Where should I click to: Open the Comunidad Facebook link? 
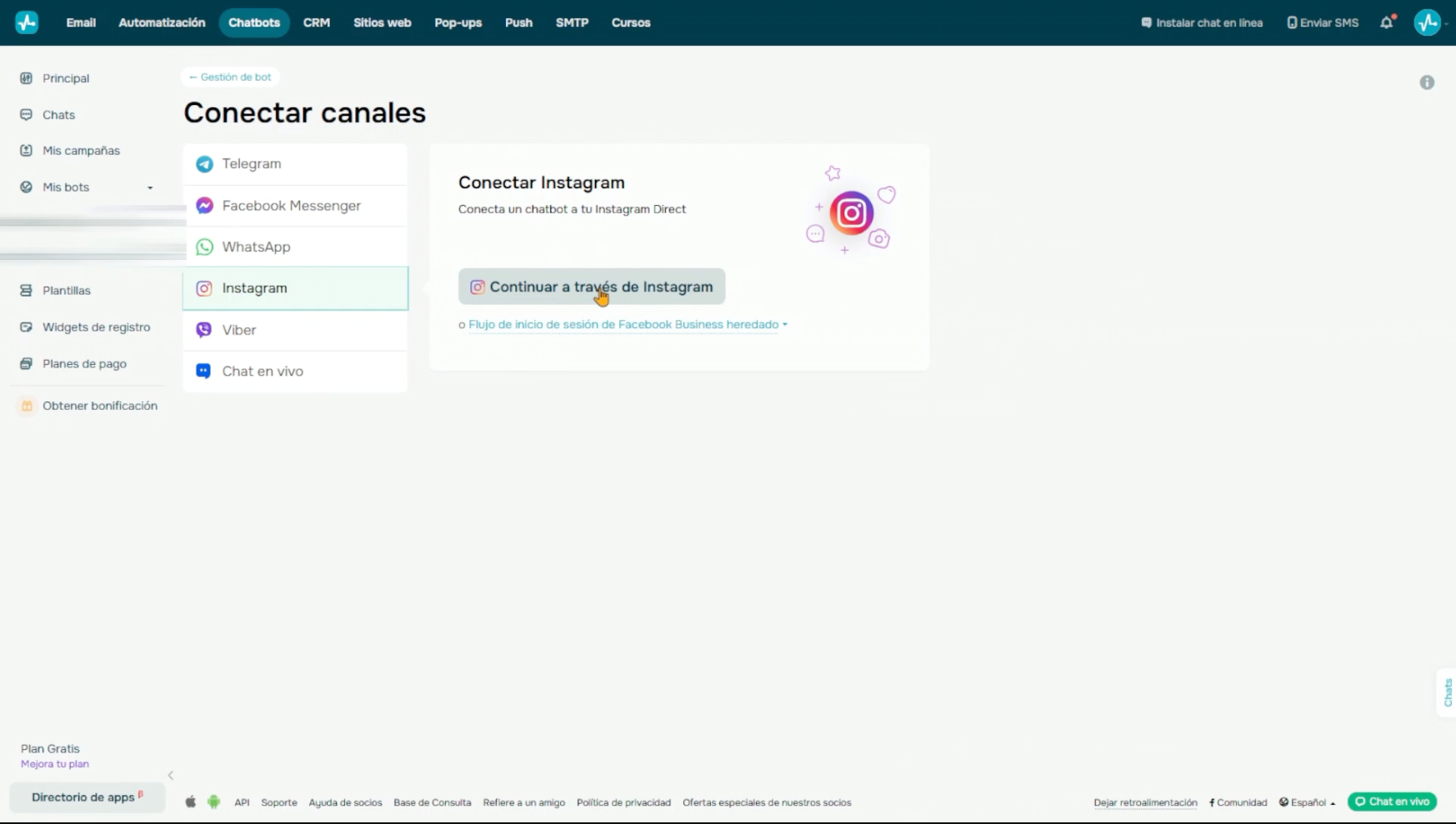pos(1238,803)
